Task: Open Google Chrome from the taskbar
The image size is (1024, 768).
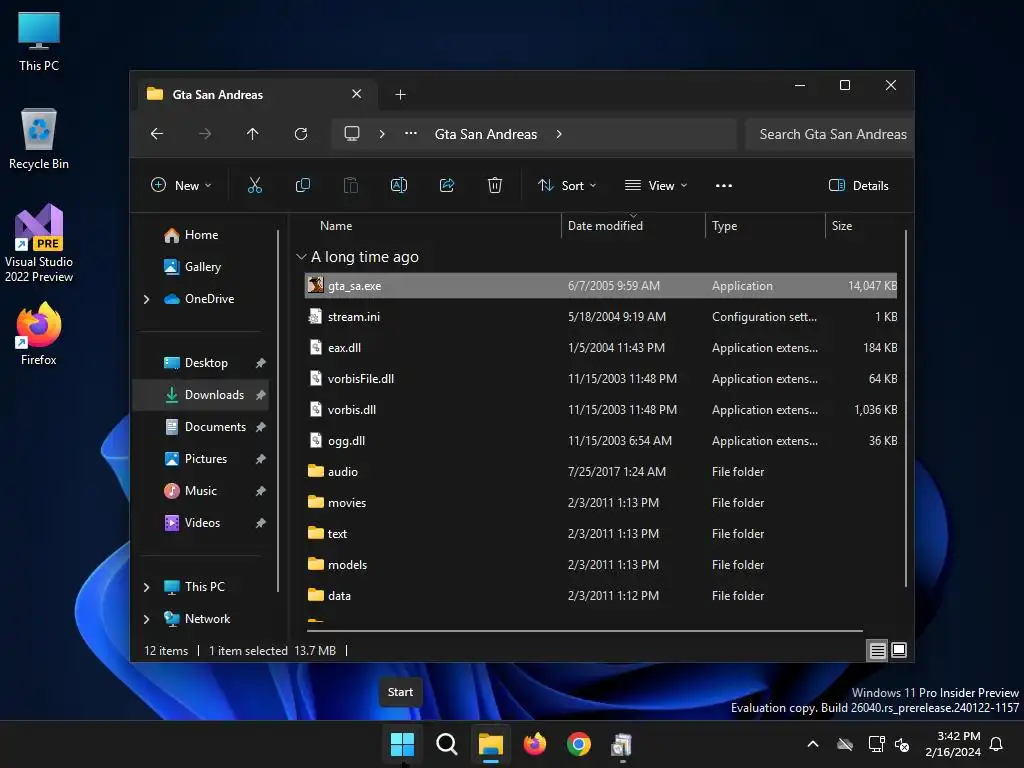Action: 579,744
